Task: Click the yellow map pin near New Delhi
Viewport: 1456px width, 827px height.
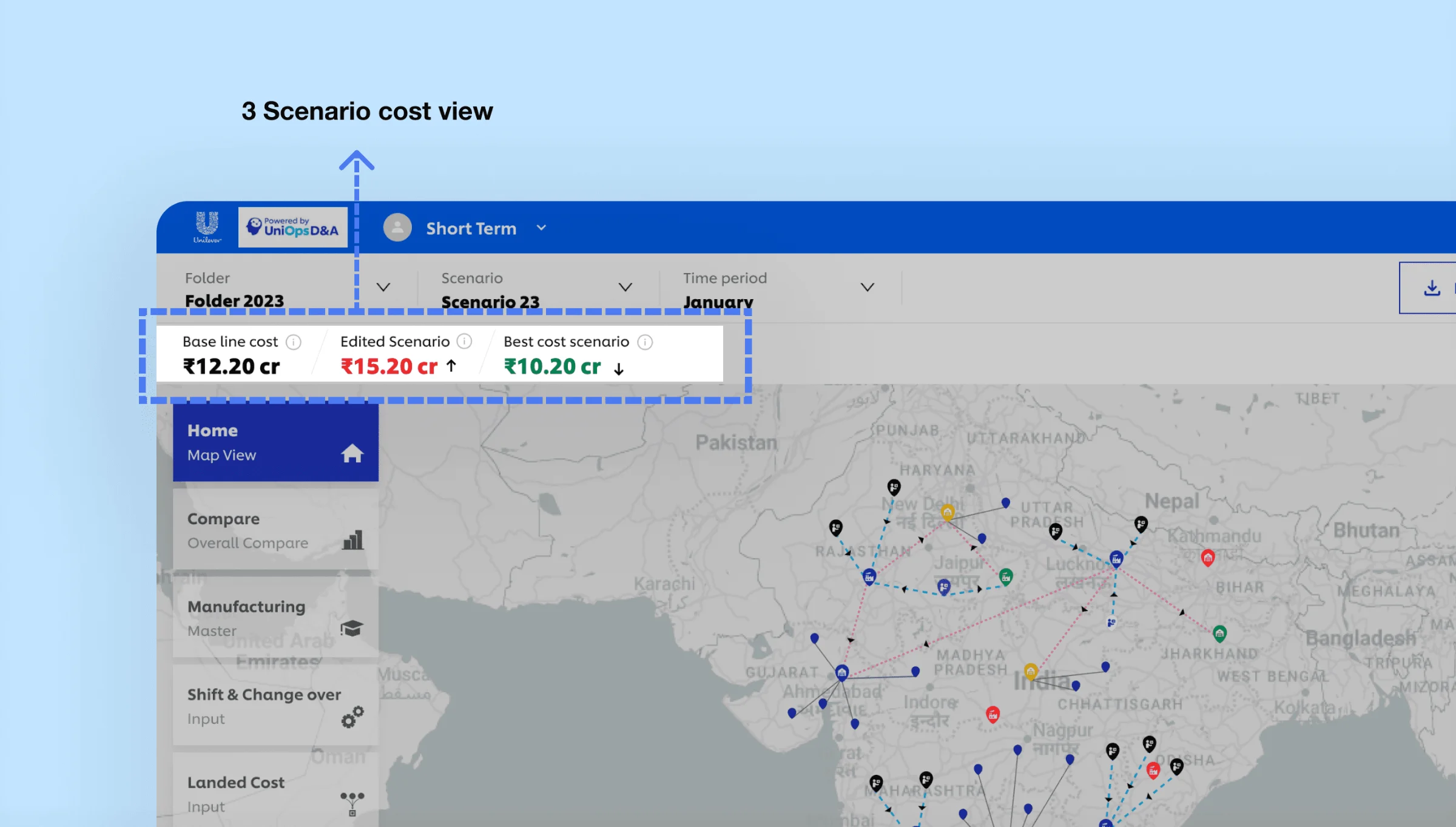Action: [x=948, y=512]
